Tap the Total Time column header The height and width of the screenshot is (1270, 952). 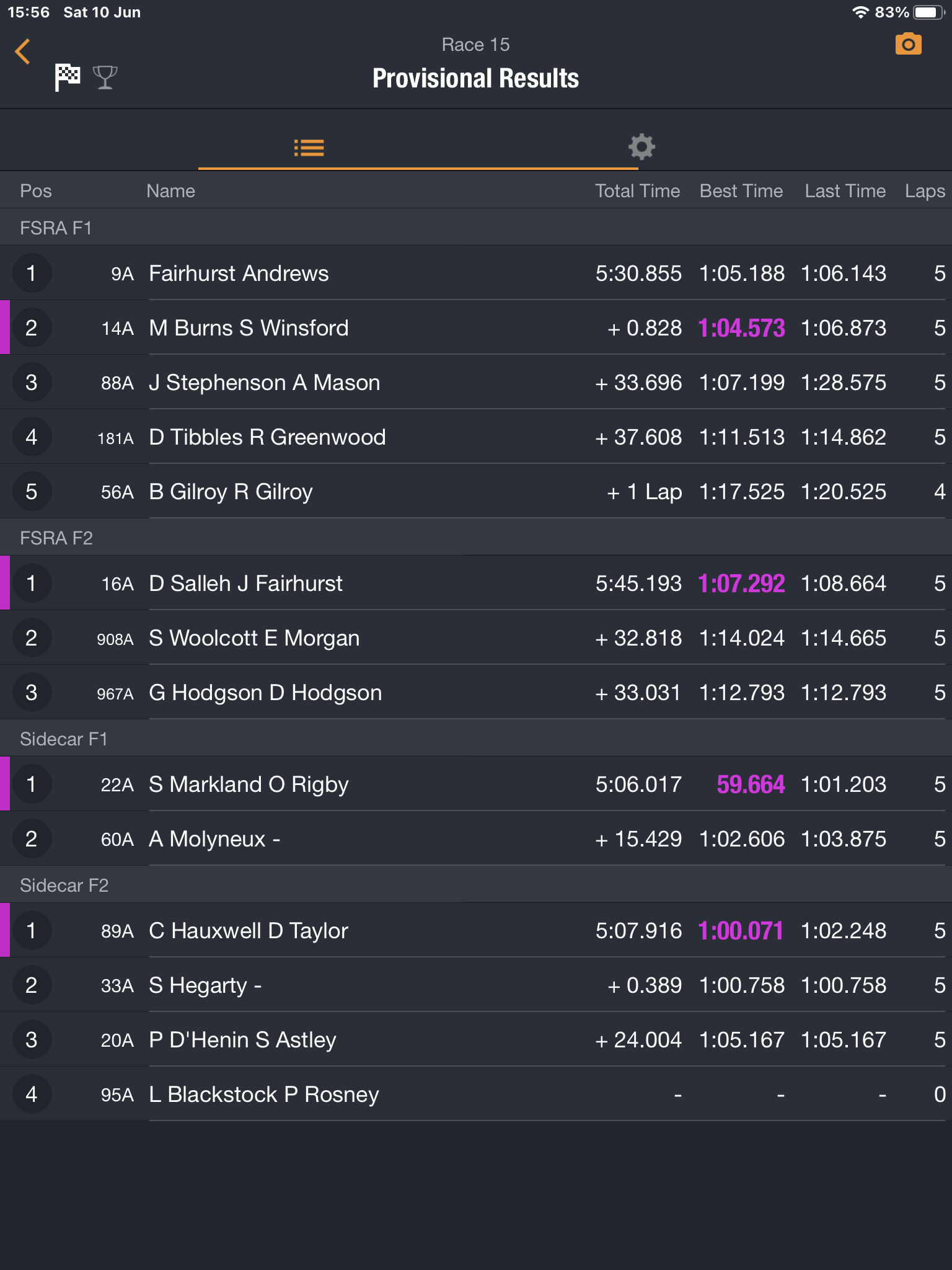637,191
